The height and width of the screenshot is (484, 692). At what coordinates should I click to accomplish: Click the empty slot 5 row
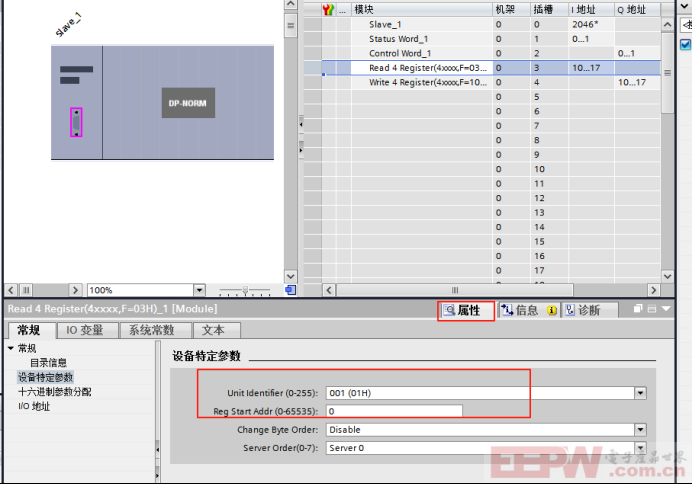point(491,97)
